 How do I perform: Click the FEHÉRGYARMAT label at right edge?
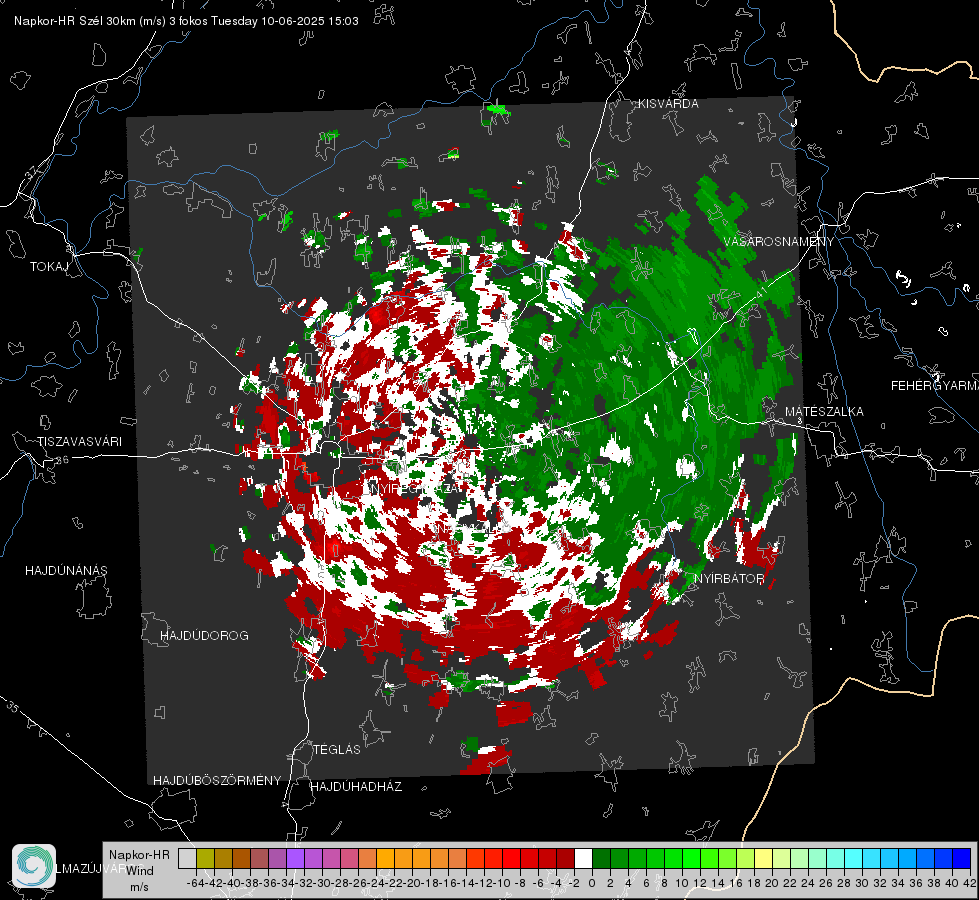click(935, 386)
